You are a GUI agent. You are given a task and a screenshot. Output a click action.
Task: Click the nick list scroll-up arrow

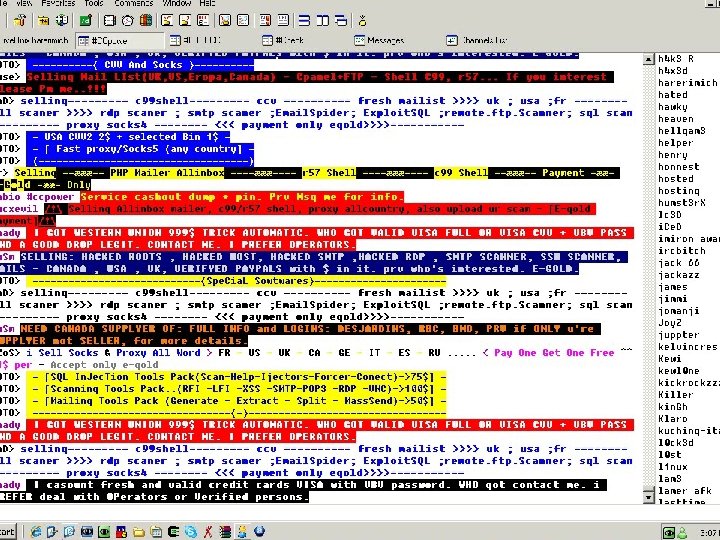(648, 59)
